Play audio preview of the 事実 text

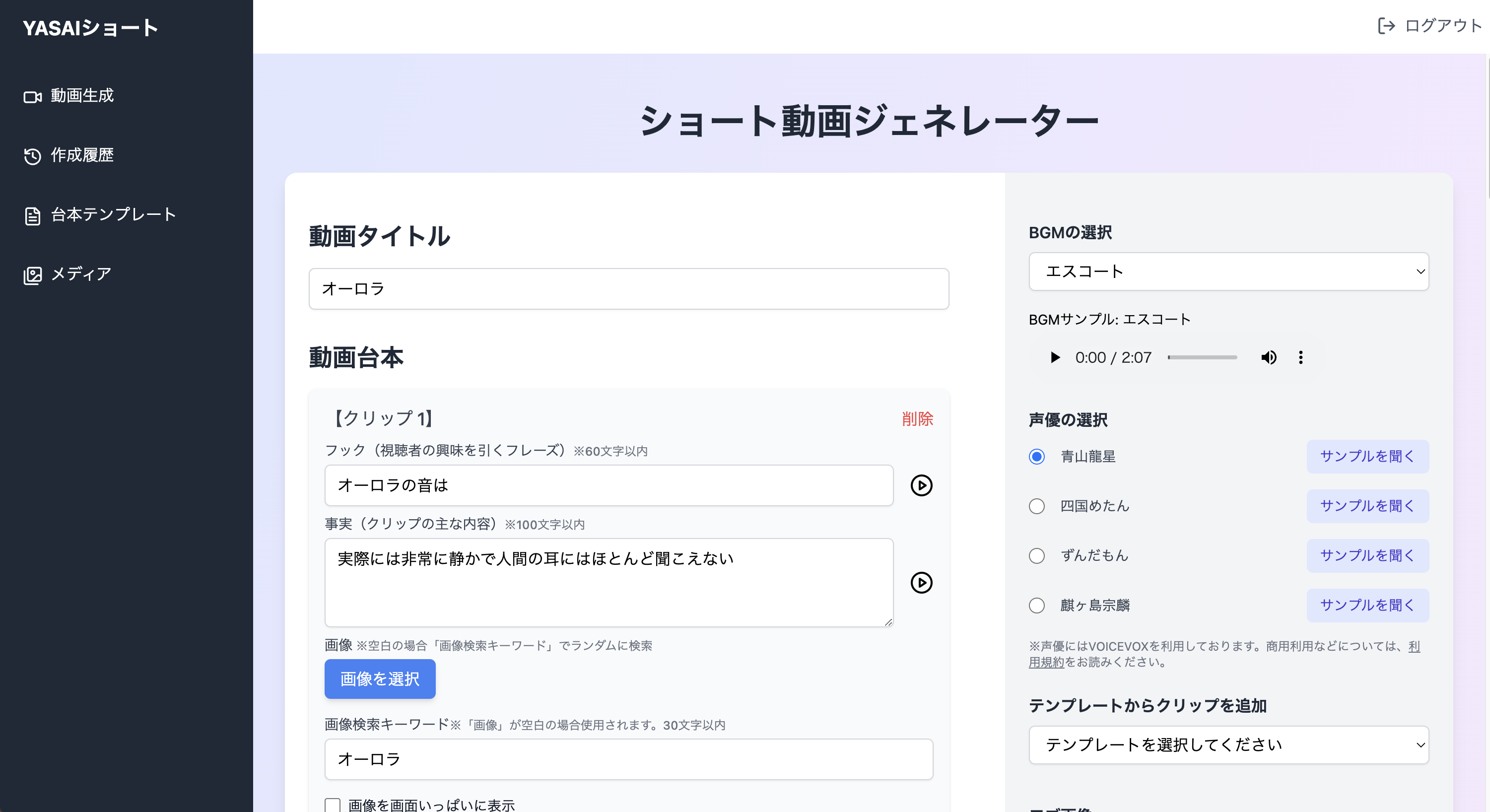[x=922, y=583]
